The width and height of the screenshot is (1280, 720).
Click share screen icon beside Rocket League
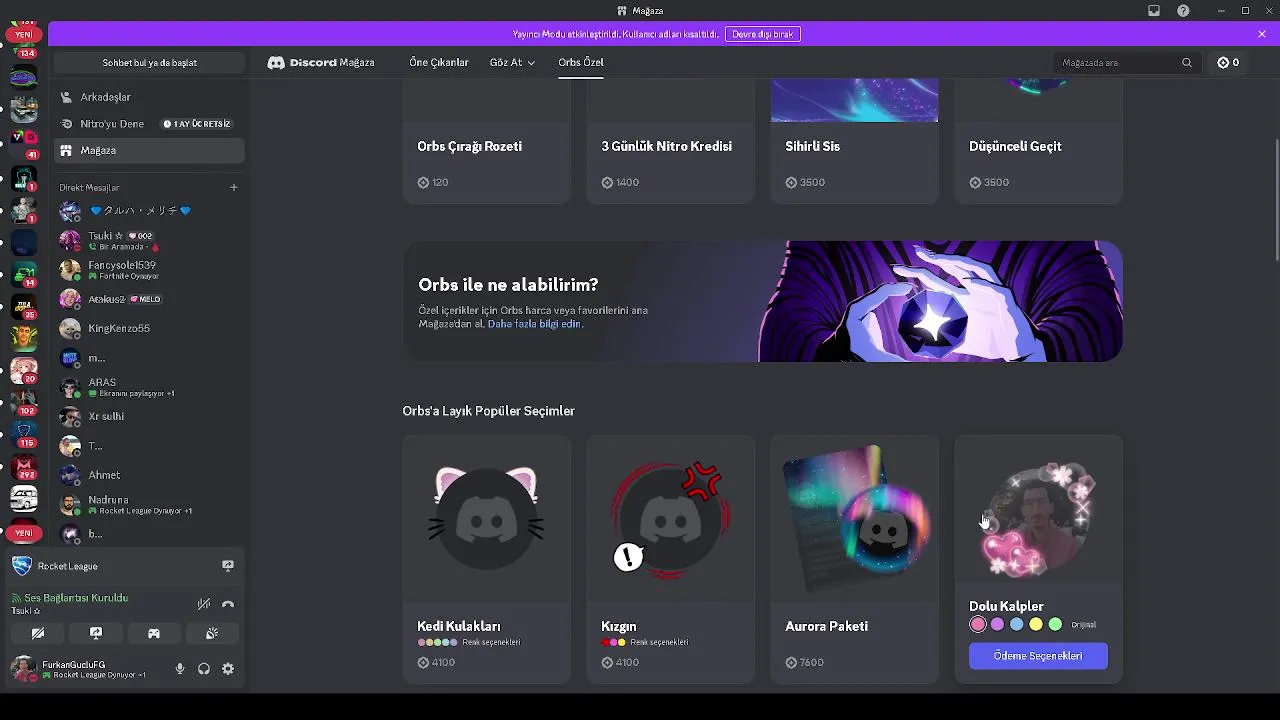pos(228,566)
